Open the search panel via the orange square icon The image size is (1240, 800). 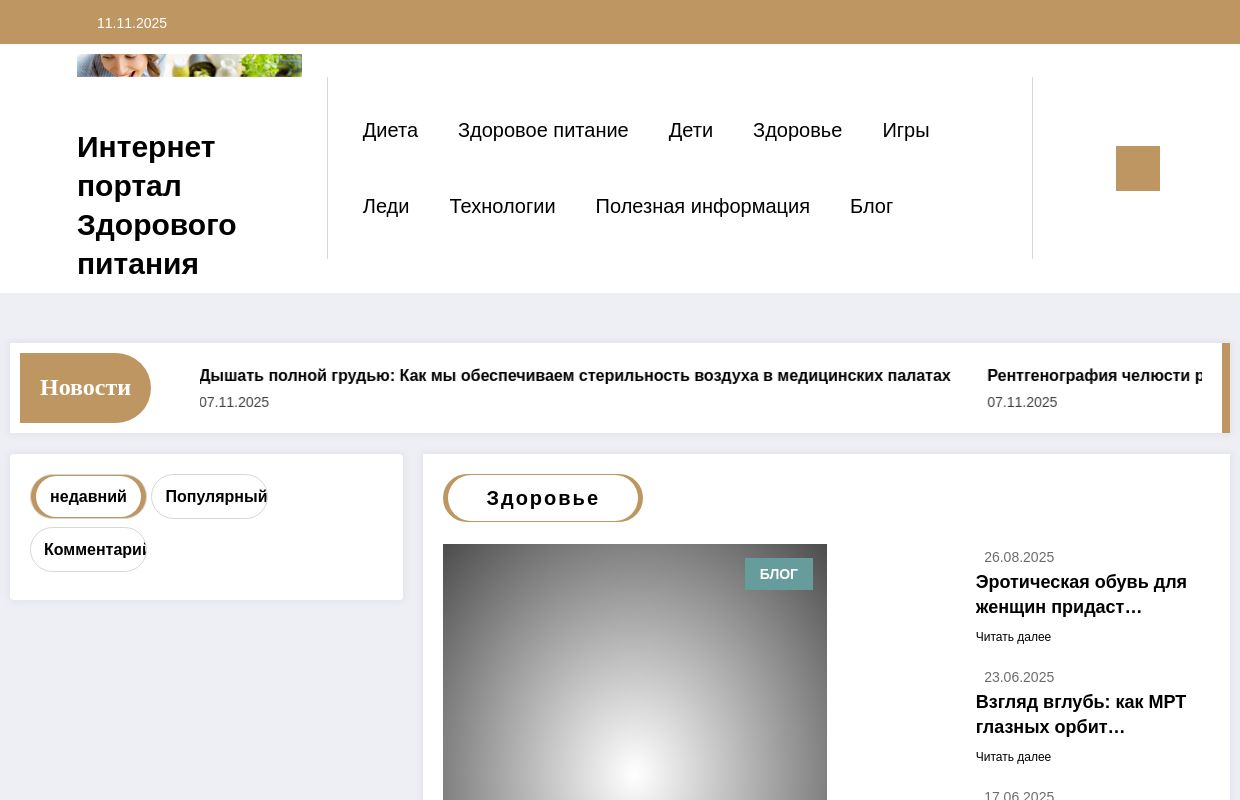1137,168
